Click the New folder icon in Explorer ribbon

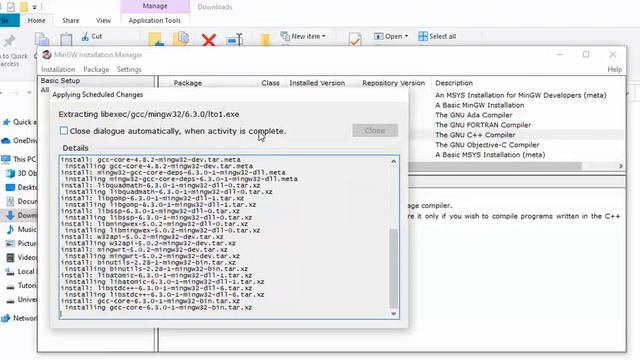[265, 40]
